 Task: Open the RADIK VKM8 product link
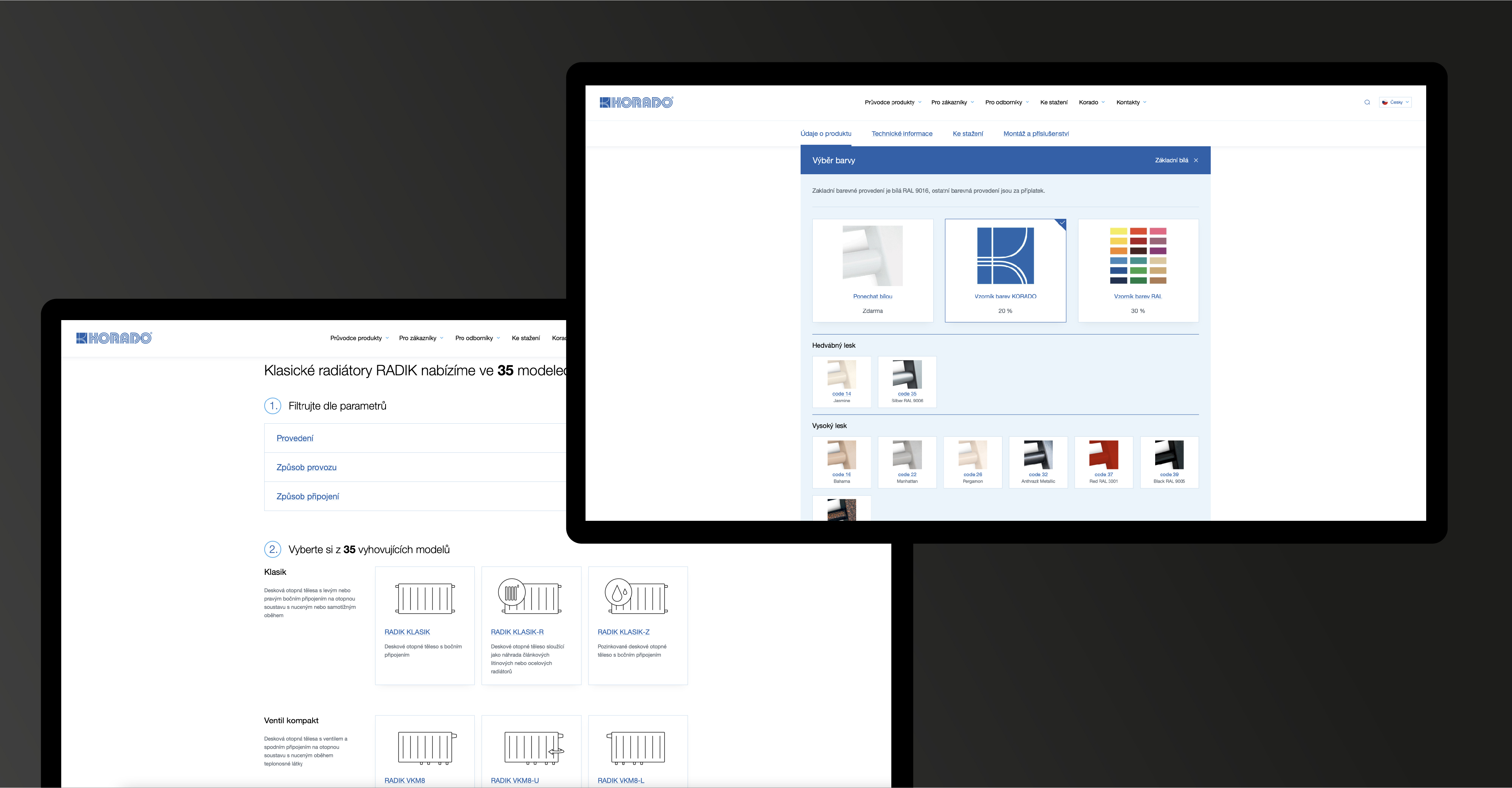pyautogui.click(x=404, y=780)
